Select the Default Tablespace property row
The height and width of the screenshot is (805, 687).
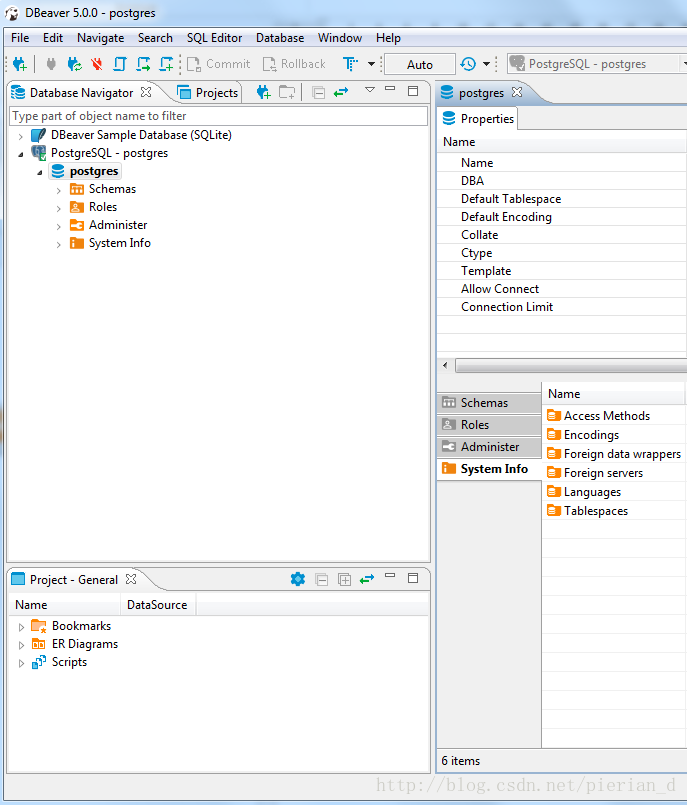(562, 199)
